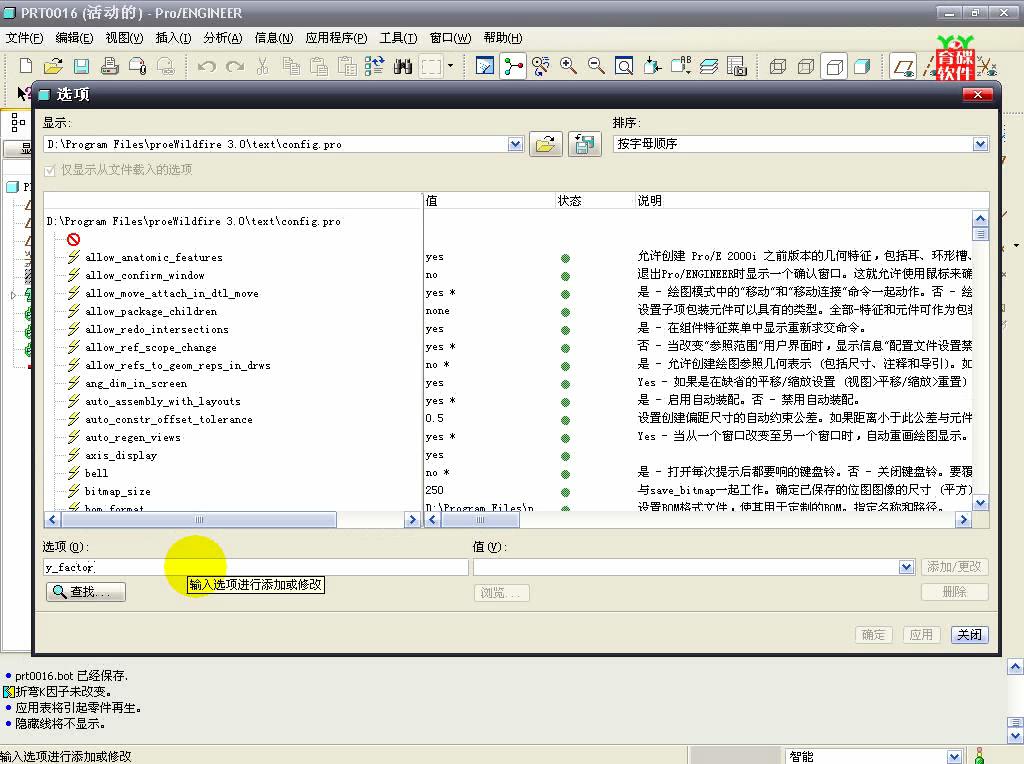
Task: Open the sort order dropdown
Action: click(x=980, y=144)
